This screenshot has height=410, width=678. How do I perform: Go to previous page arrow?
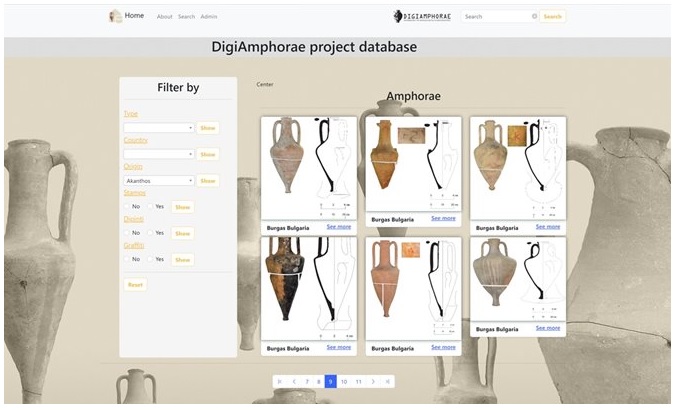[293, 381]
